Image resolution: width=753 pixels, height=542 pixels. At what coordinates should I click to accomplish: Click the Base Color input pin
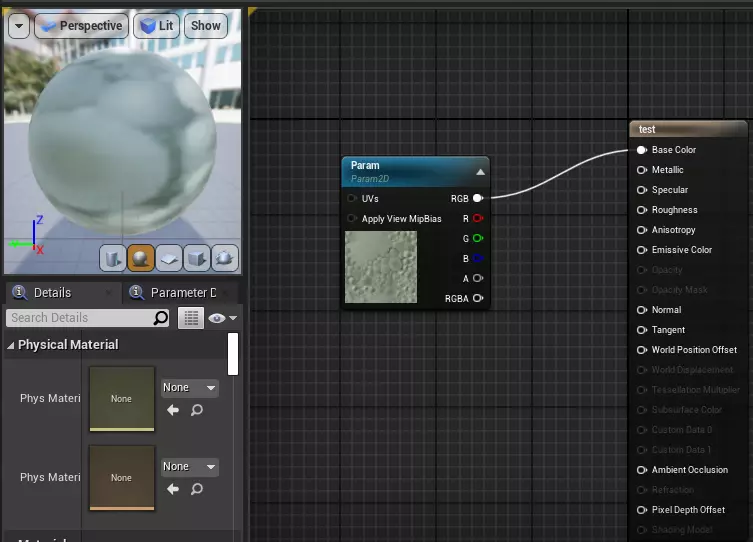coord(641,150)
